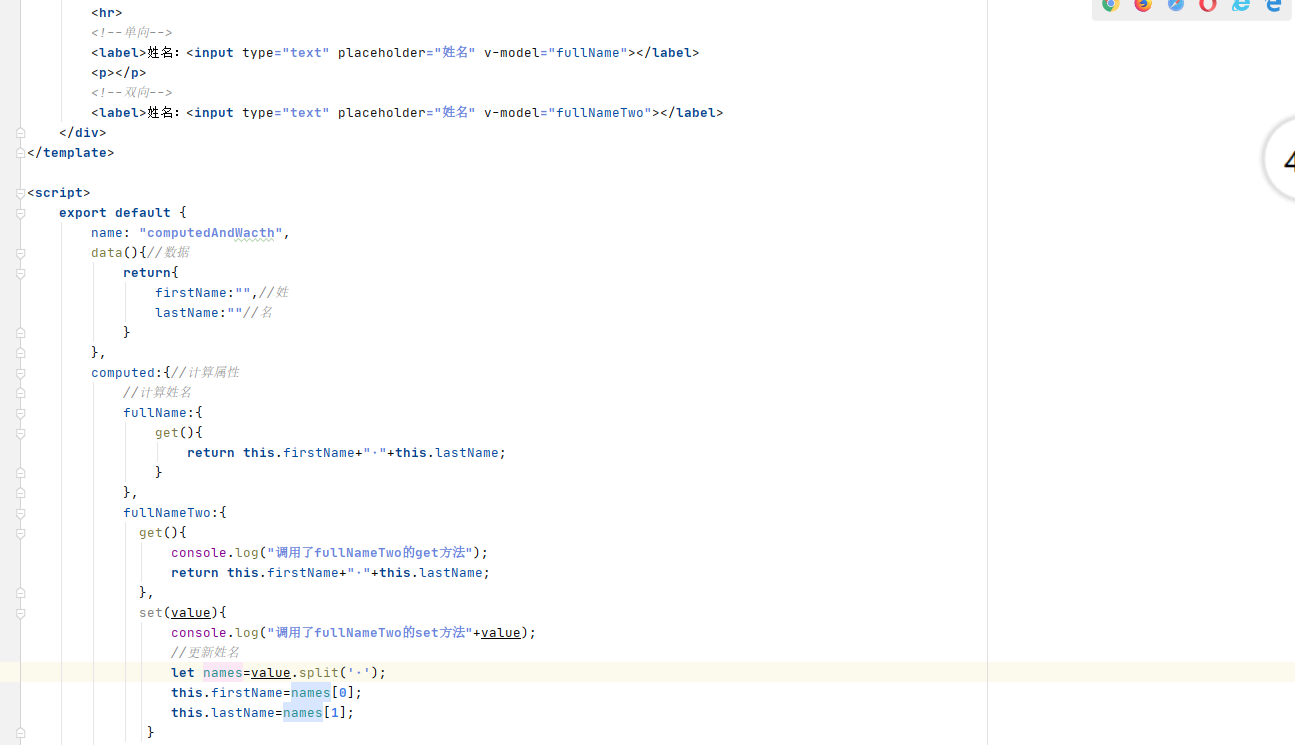Collapse fold marker at closing </div> line
This screenshot has width=1295, height=745.
click(20, 133)
